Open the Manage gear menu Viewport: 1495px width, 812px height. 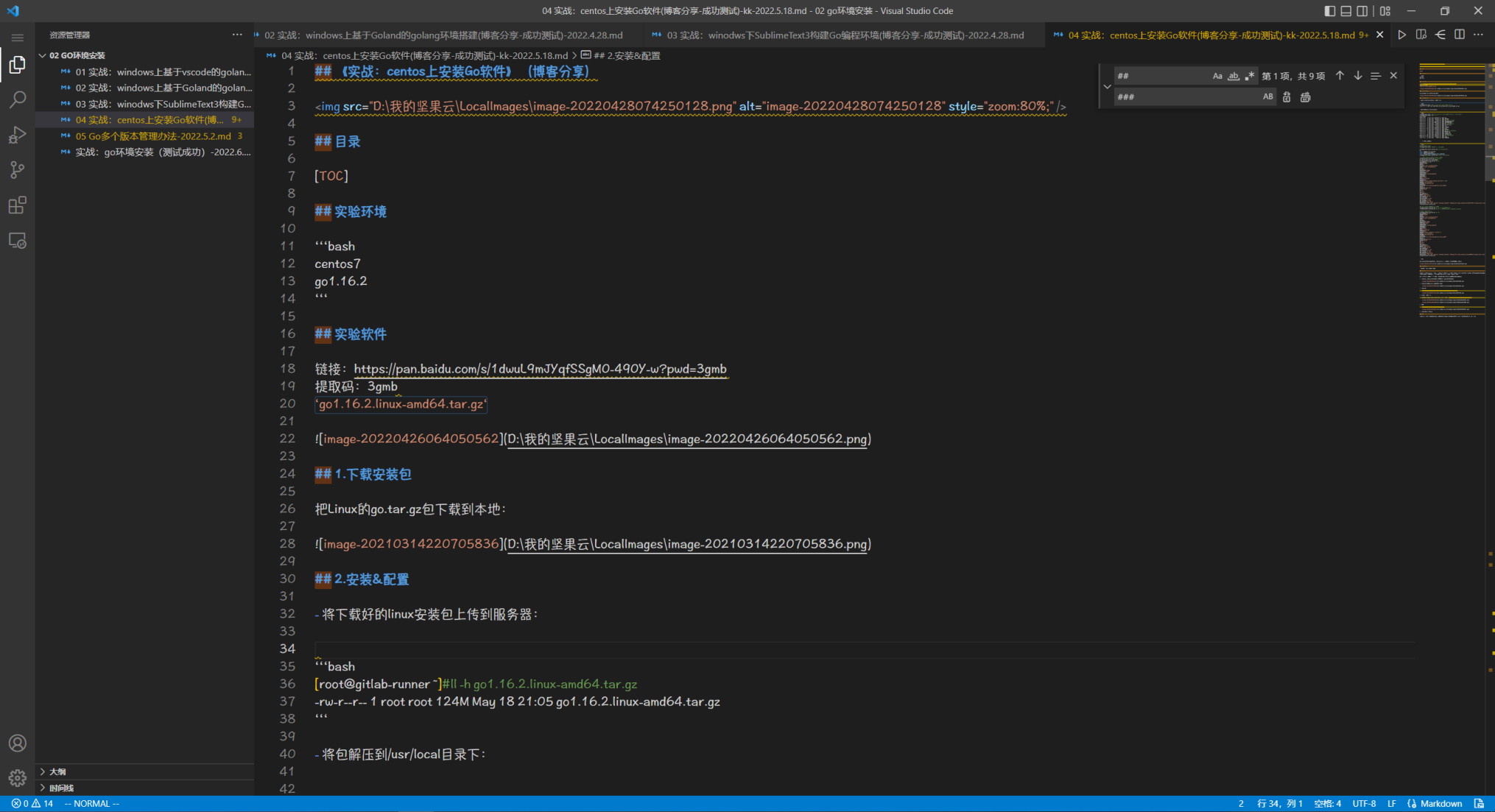click(18, 777)
